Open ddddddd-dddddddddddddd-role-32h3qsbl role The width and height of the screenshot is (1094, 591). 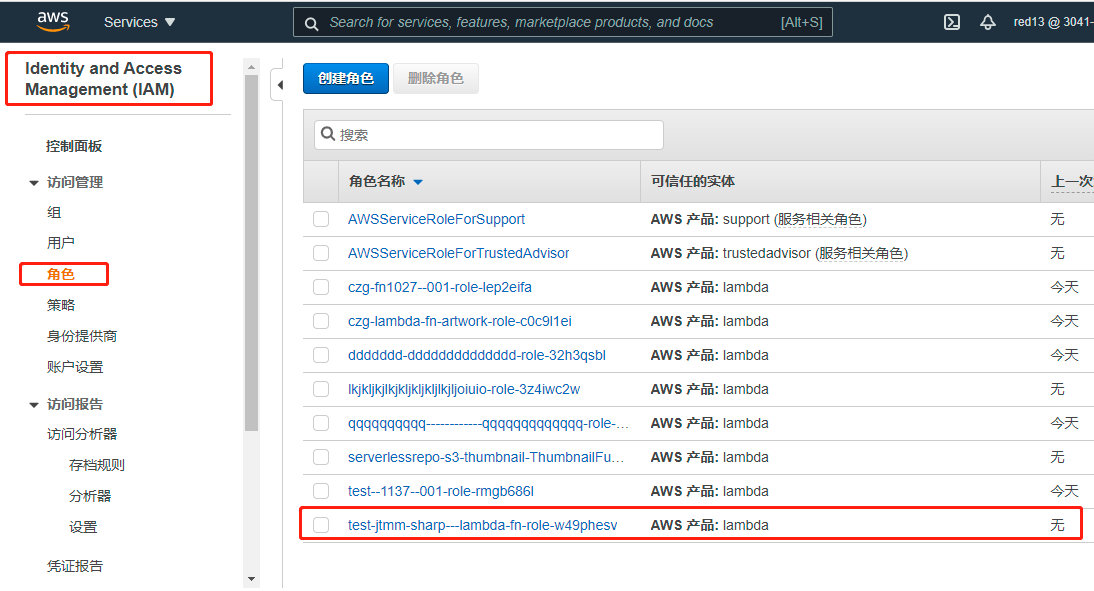tap(477, 355)
